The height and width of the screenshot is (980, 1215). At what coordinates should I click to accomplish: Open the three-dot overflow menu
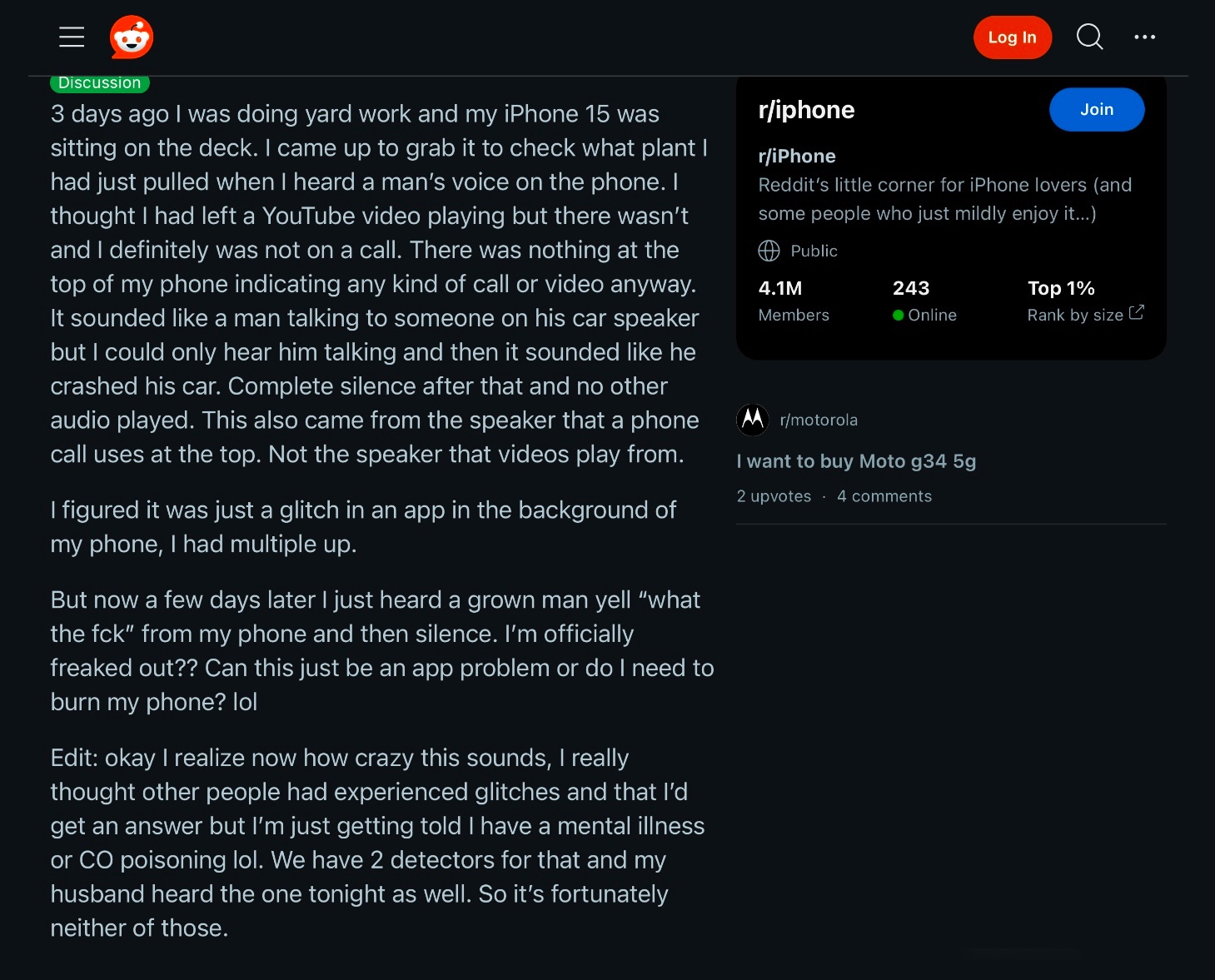pos(1144,37)
